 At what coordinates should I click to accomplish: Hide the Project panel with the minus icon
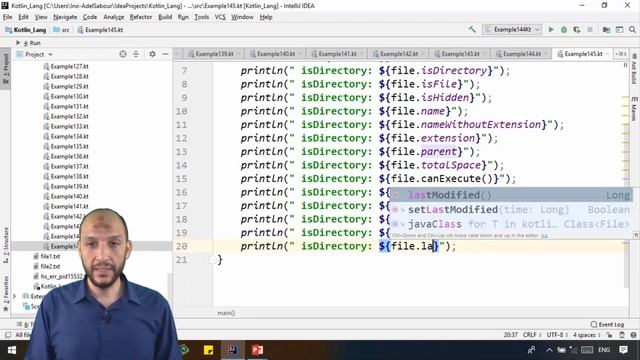click(165, 54)
